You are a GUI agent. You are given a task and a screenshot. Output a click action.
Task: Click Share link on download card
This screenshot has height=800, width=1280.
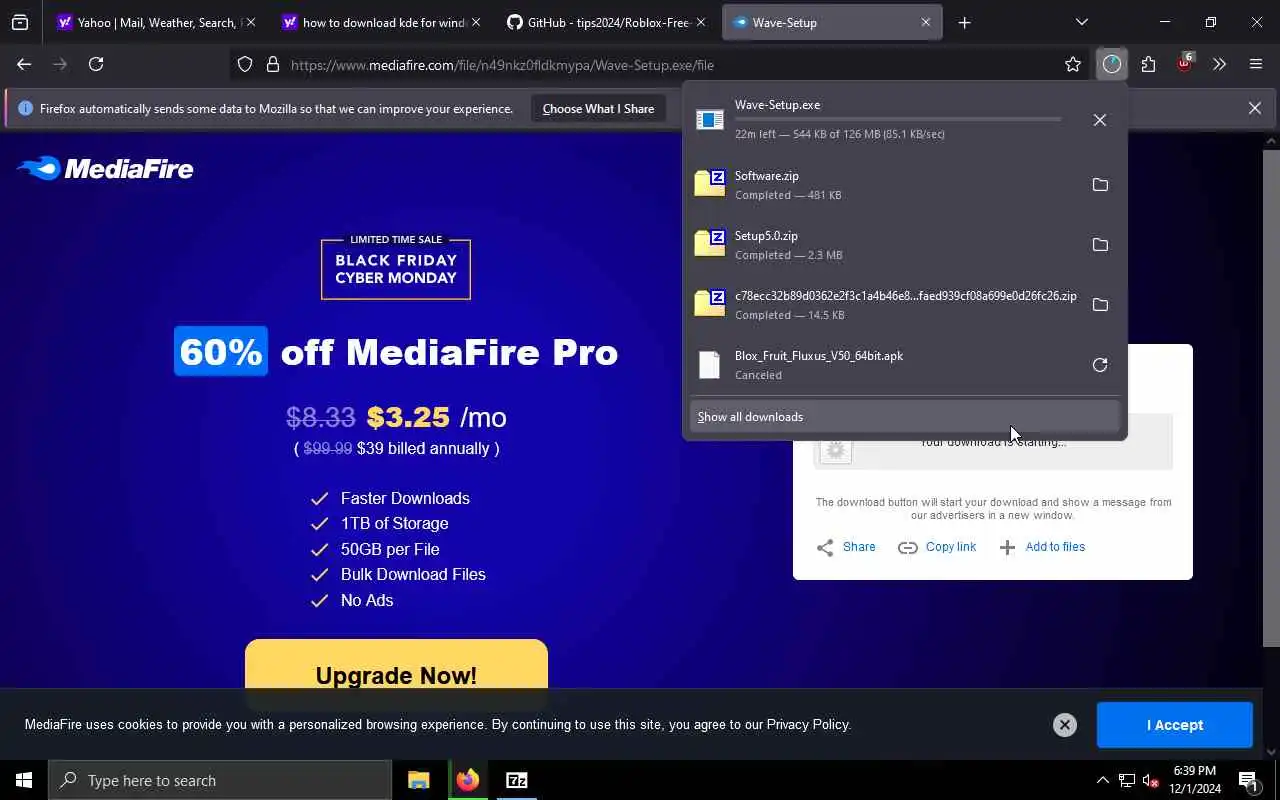846,547
